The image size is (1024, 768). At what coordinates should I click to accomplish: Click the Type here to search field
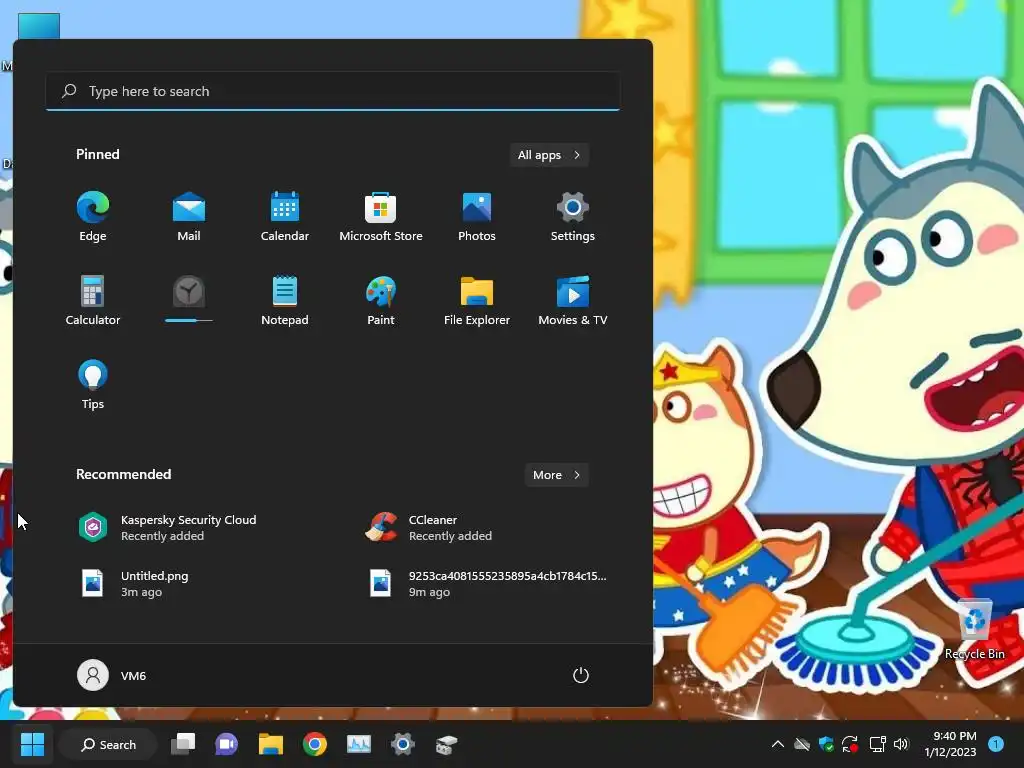333,91
